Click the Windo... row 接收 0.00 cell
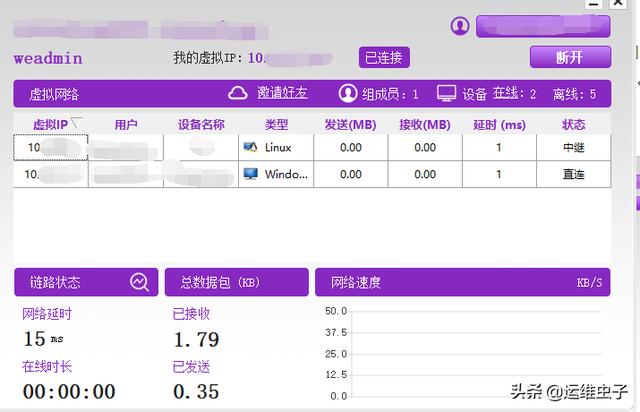Image resolution: width=640 pixels, height=412 pixels. pos(425,174)
